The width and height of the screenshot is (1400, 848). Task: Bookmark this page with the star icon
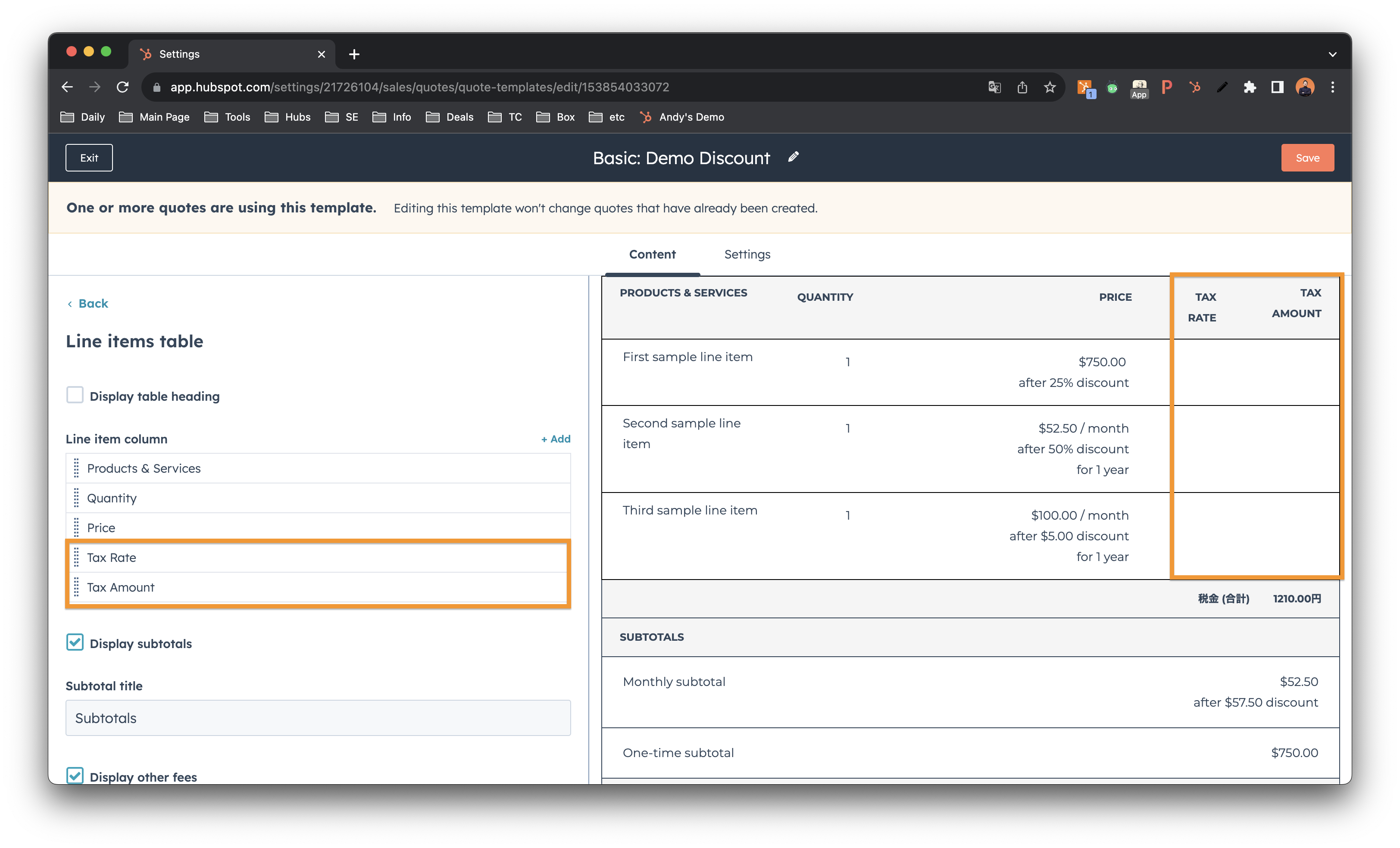pos(1050,87)
